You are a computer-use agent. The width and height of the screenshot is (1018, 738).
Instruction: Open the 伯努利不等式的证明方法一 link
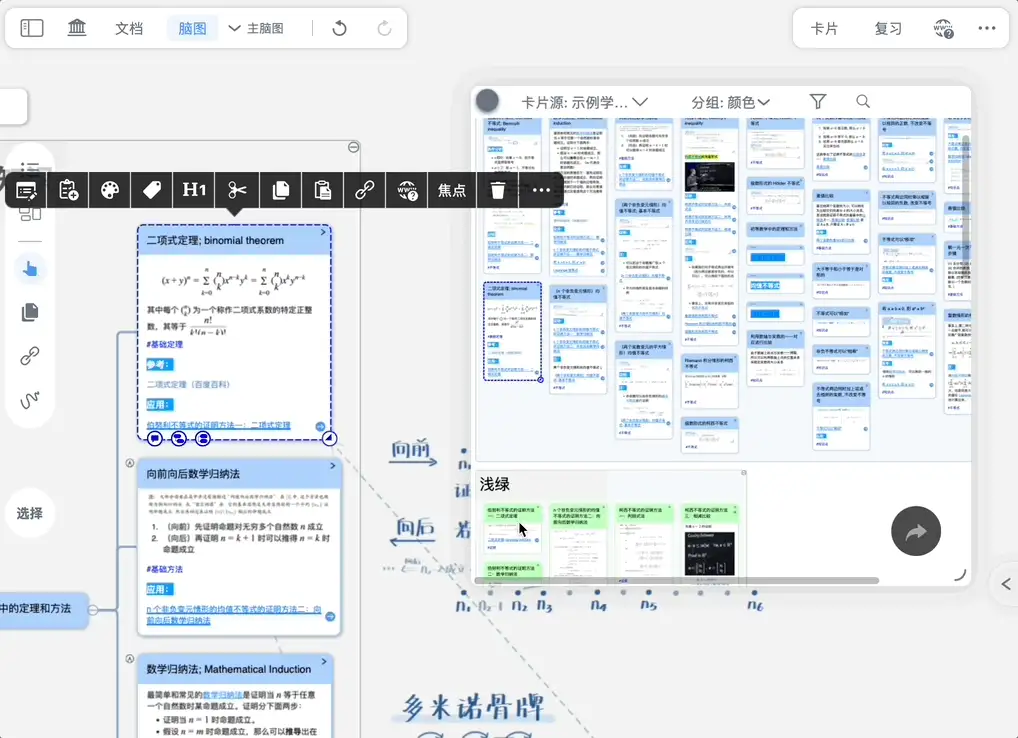pos(219,425)
